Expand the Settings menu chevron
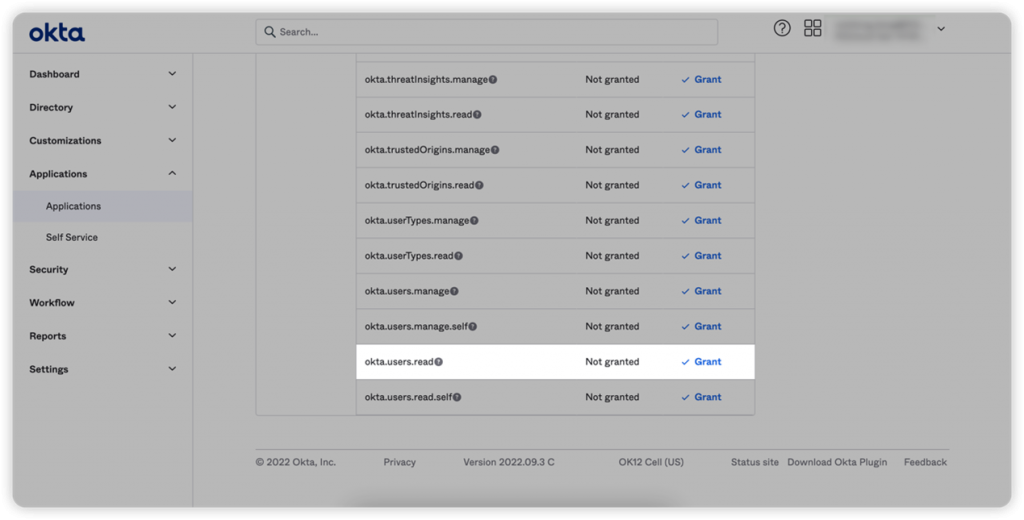The height and width of the screenshot is (520, 1024). 172,369
